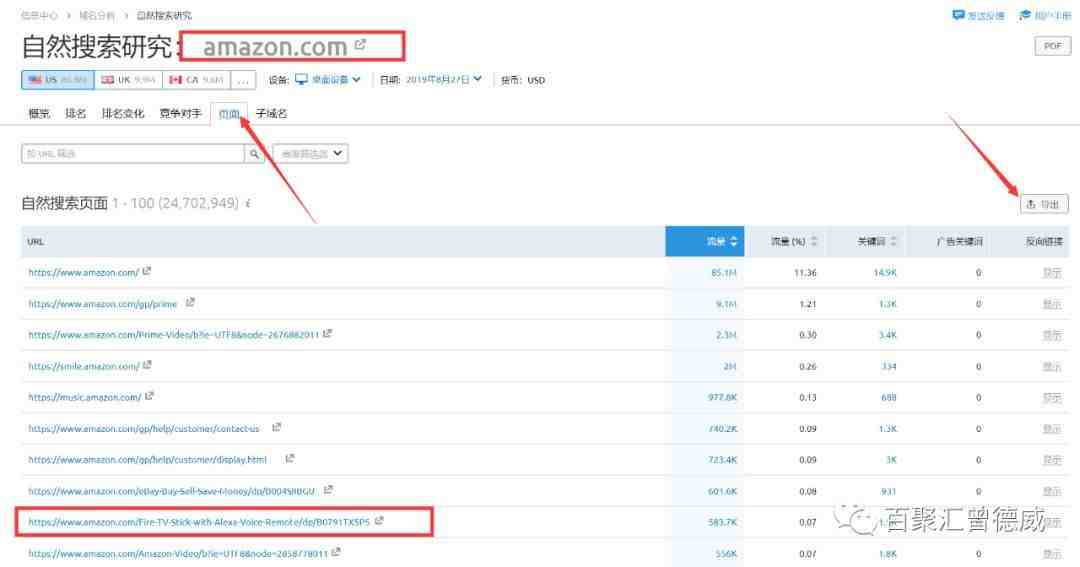The image size is (1080, 567).
Task: Sort by 流量 traffic column arrows
Action: tap(734, 241)
